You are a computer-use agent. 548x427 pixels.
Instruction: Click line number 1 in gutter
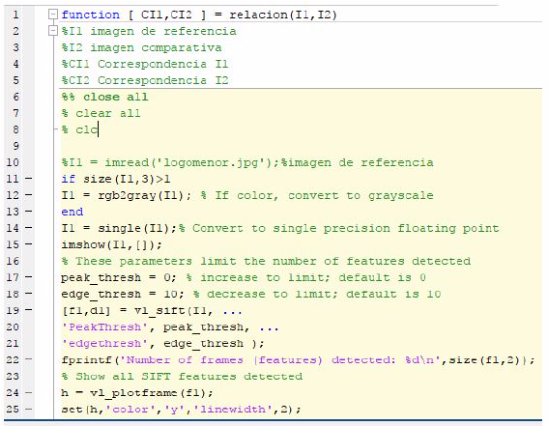(x=16, y=15)
